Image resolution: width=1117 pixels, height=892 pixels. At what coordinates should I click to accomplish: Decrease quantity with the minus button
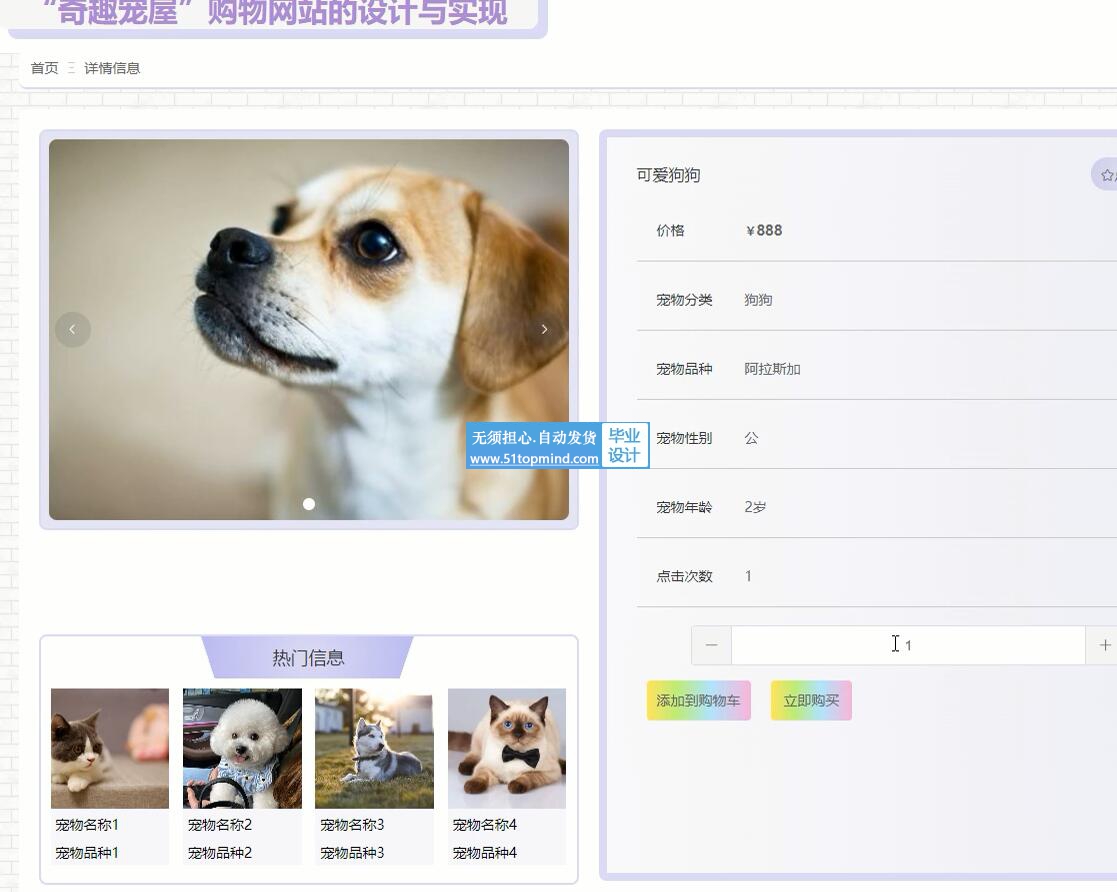click(711, 645)
